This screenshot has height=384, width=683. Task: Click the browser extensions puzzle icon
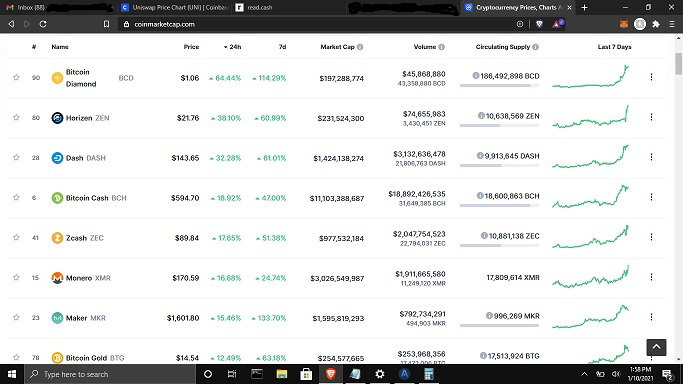(x=656, y=24)
